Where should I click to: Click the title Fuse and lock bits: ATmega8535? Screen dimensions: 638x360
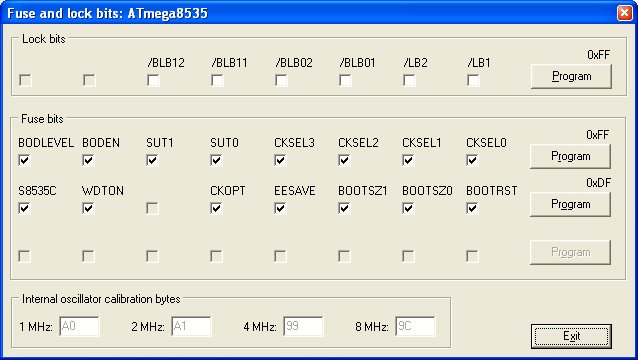tap(107, 13)
